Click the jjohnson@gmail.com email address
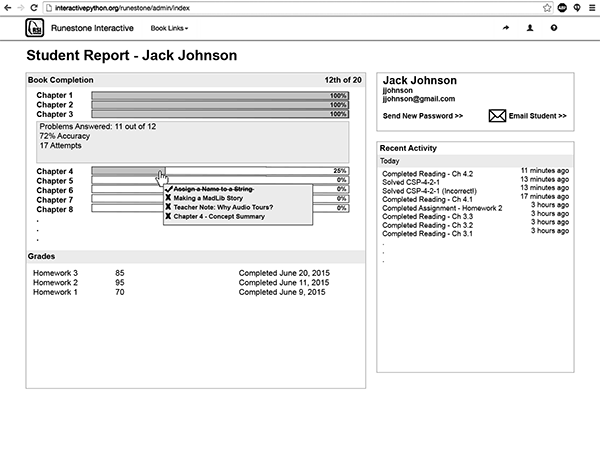 419,99
